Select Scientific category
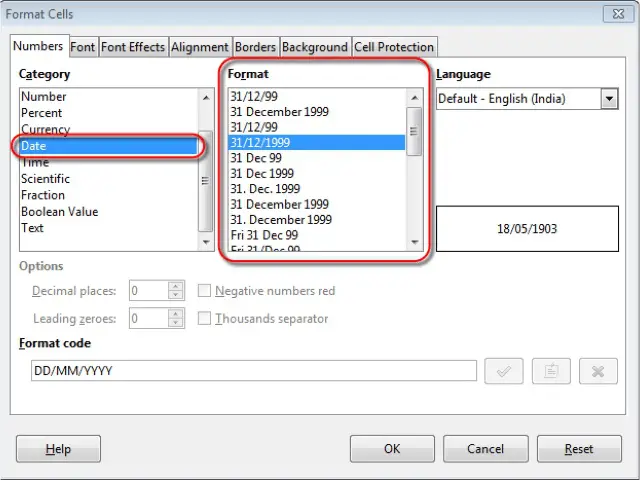Image resolution: width=640 pixels, height=480 pixels. (x=109, y=179)
